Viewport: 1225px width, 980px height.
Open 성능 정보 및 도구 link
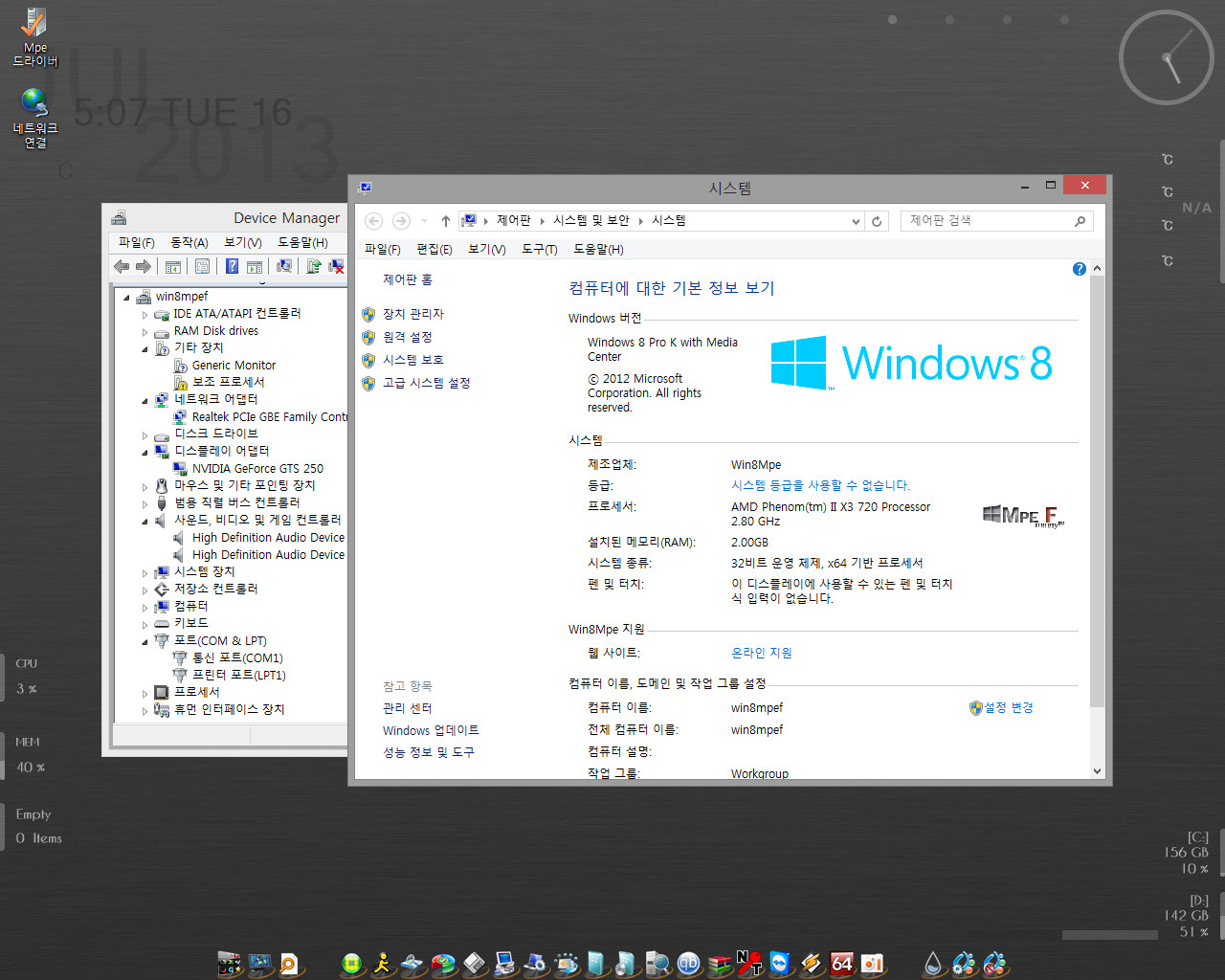click(x=429, y=752)
